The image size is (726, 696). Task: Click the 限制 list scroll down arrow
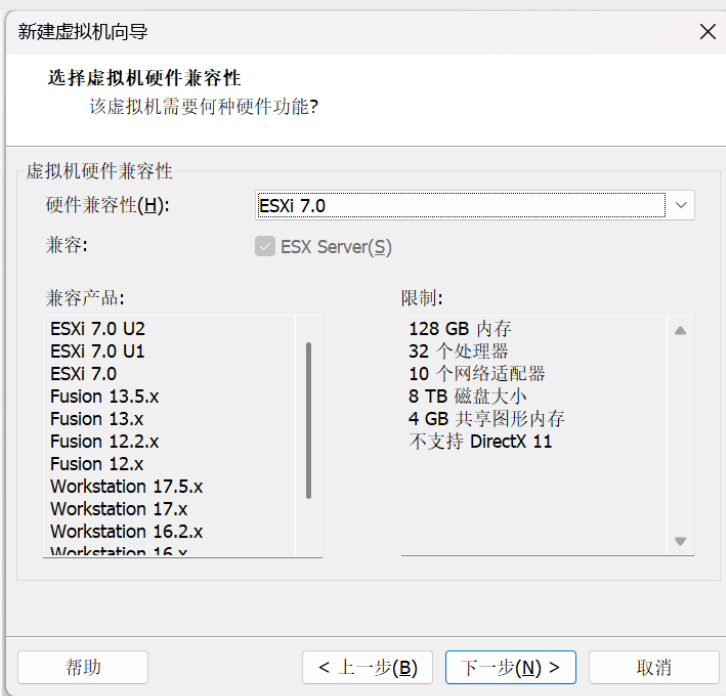[680, 540]
